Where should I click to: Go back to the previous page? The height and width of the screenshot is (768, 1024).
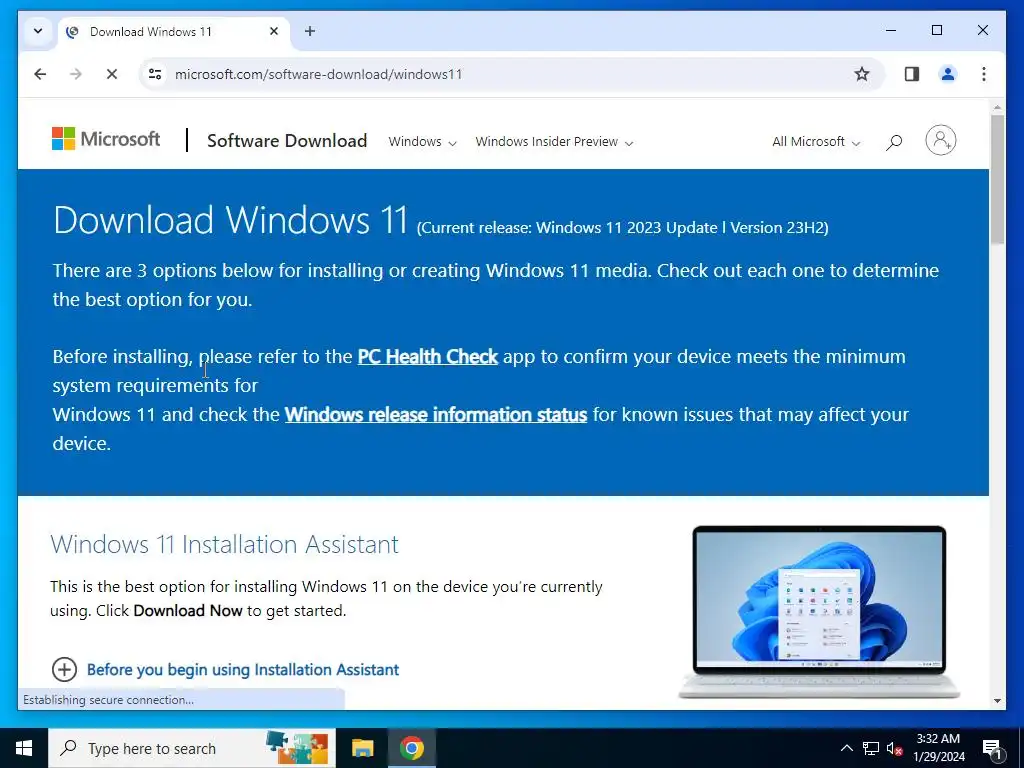[40, 74]
